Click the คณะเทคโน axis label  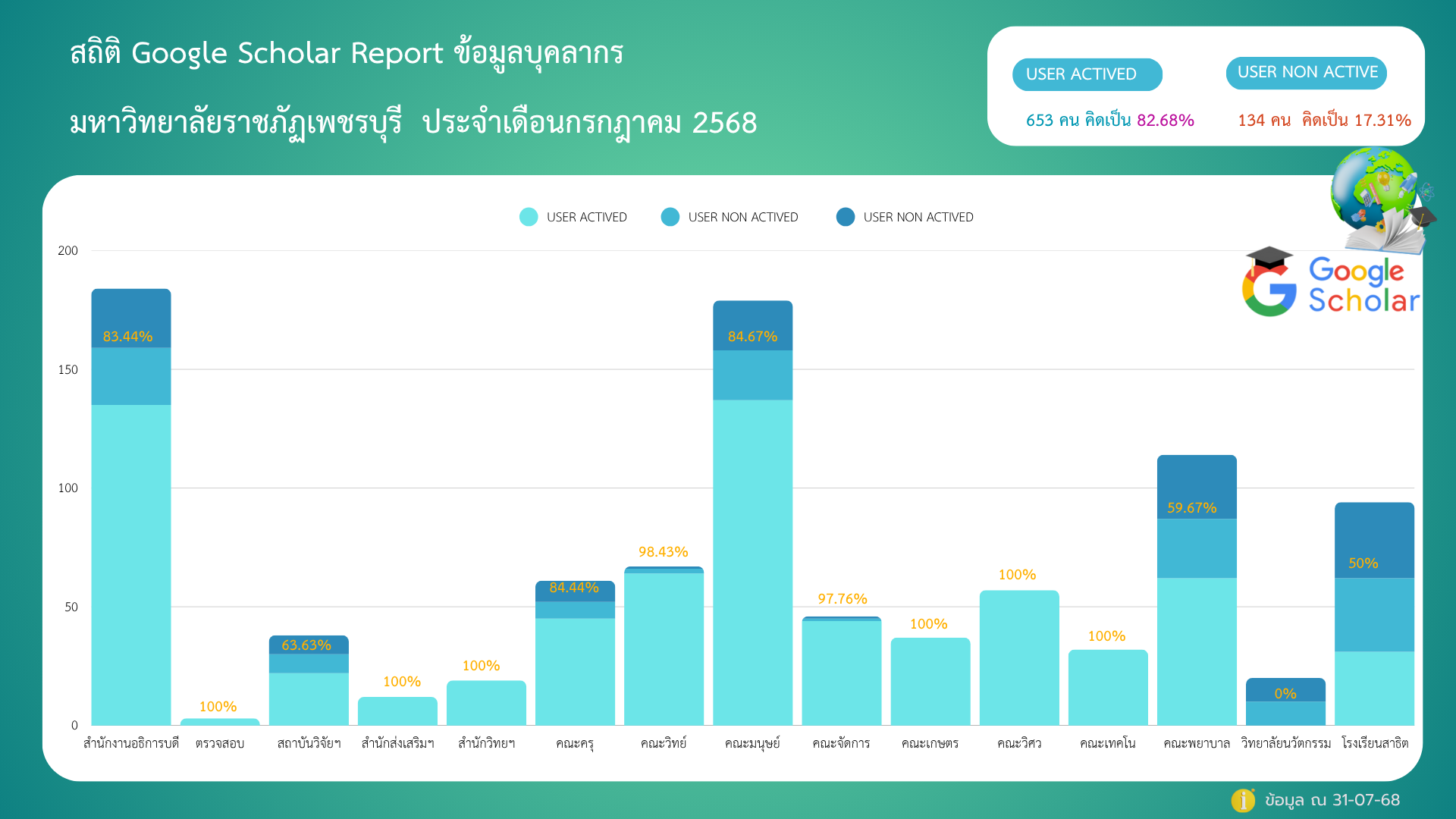coord(1108,743)
